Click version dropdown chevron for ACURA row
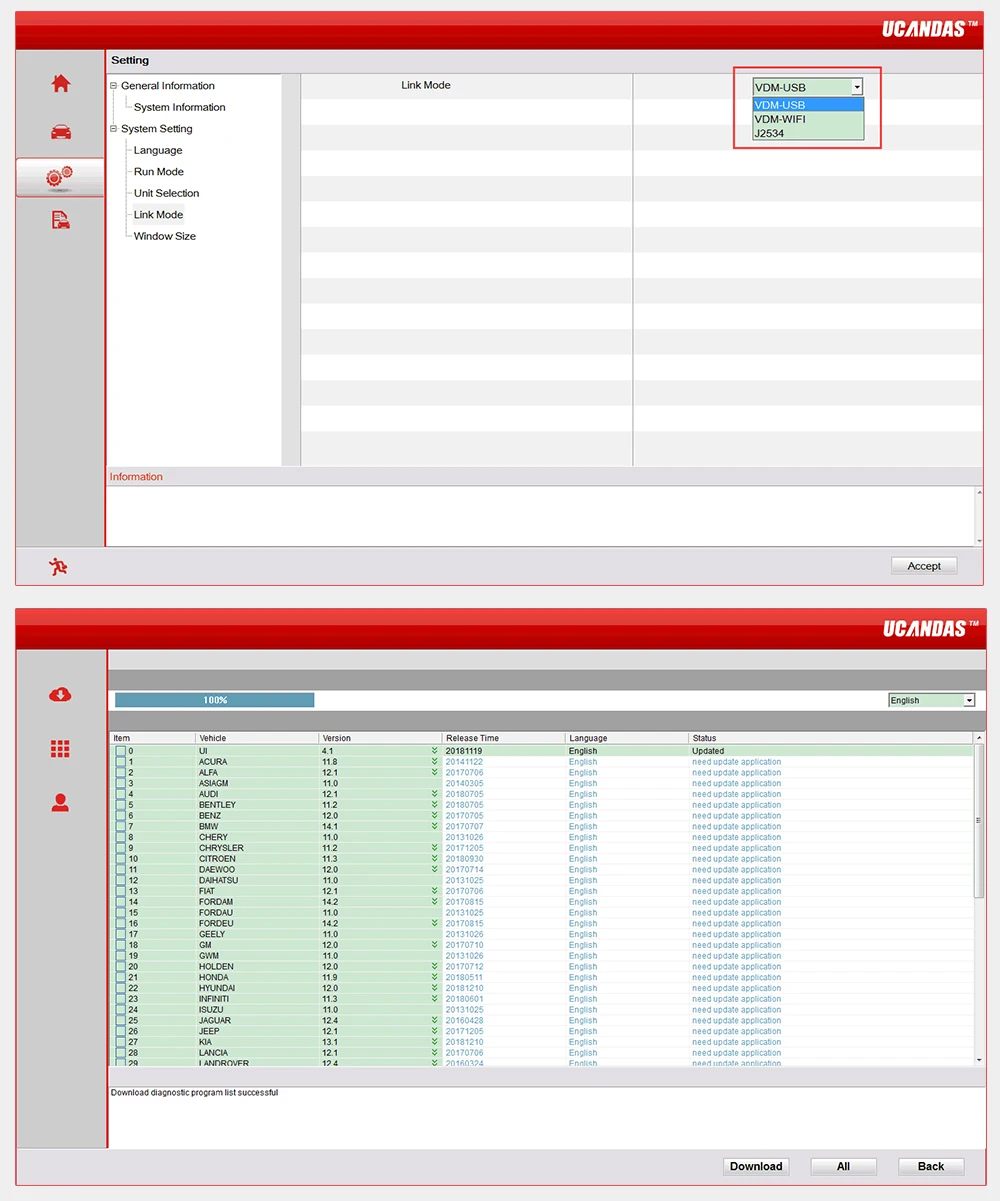 tap(435, 762)
